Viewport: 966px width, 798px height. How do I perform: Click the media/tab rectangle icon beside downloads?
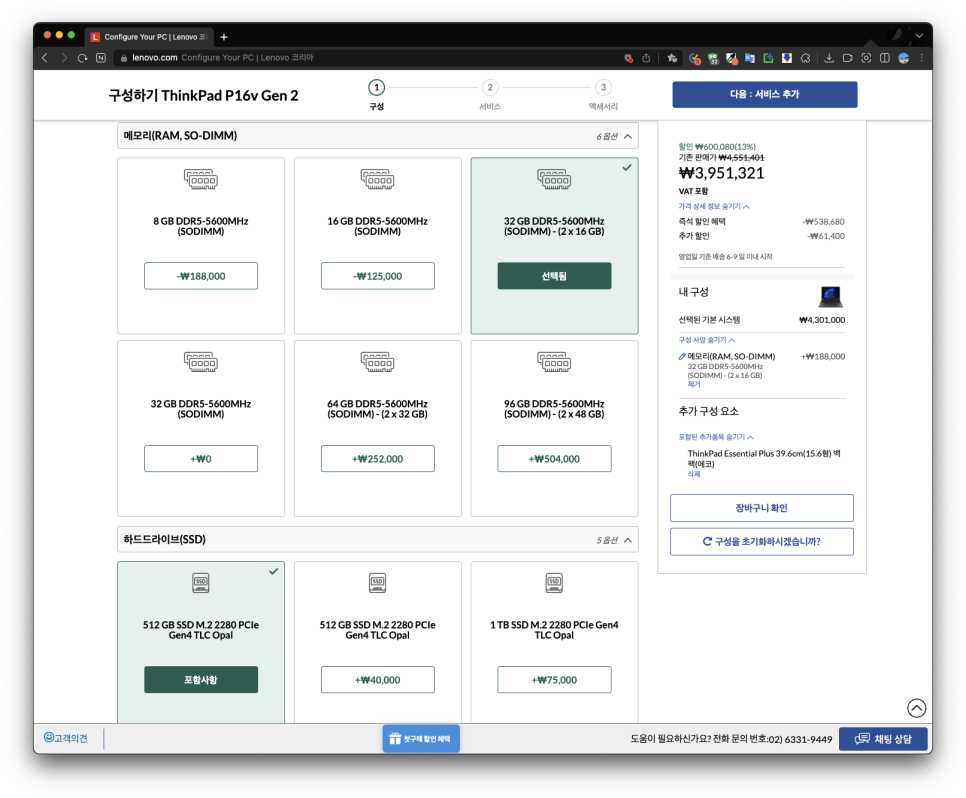[848, 58]
